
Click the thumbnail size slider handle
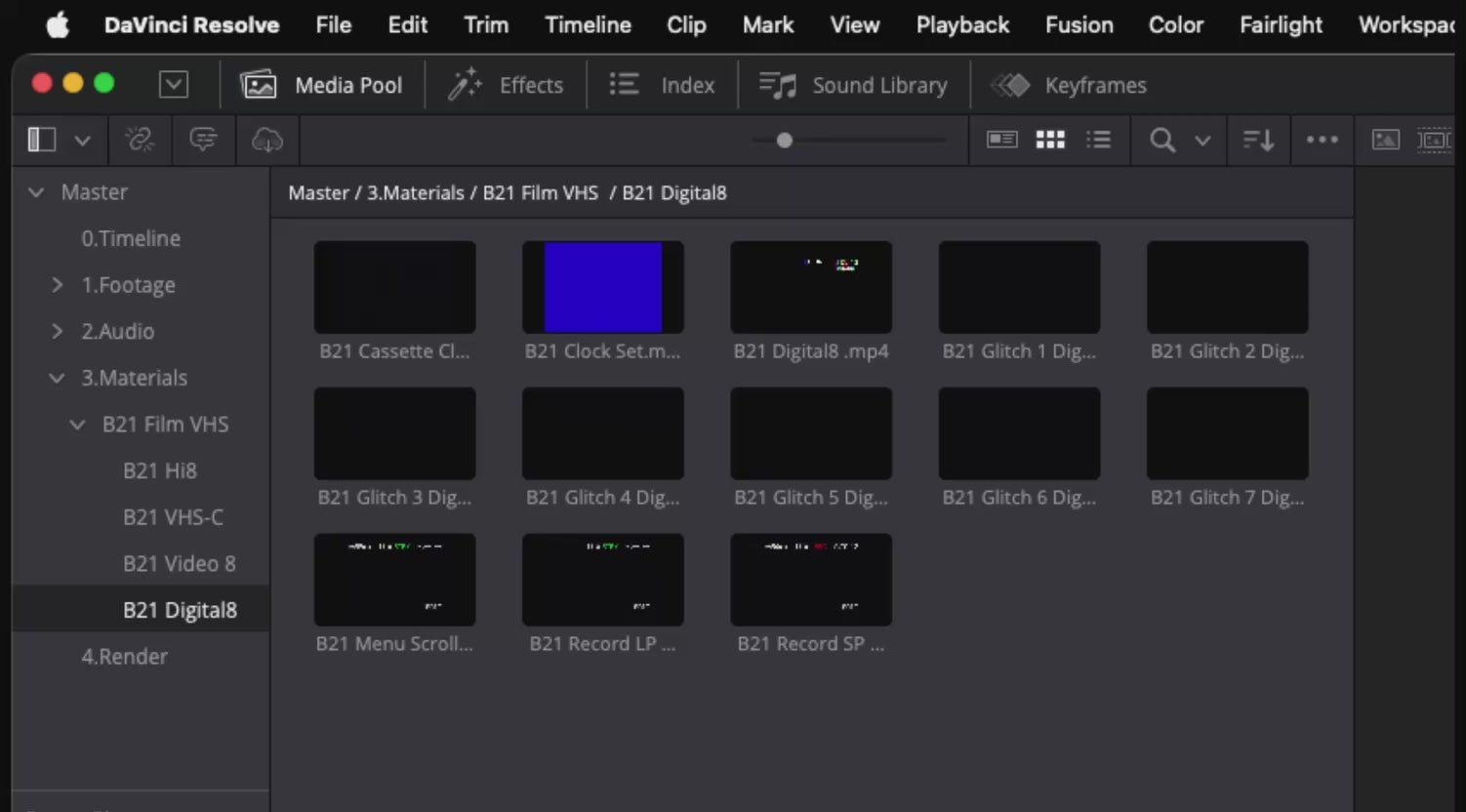point(784,141)
